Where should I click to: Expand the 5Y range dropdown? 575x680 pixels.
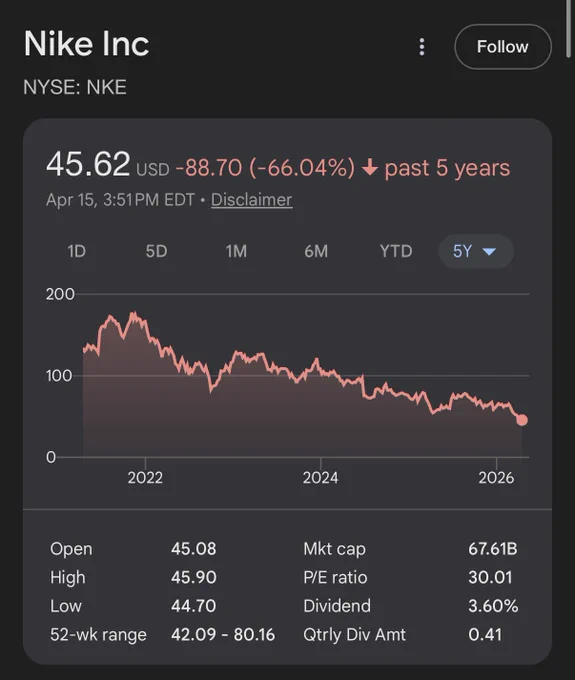click(x=476, y=251)
